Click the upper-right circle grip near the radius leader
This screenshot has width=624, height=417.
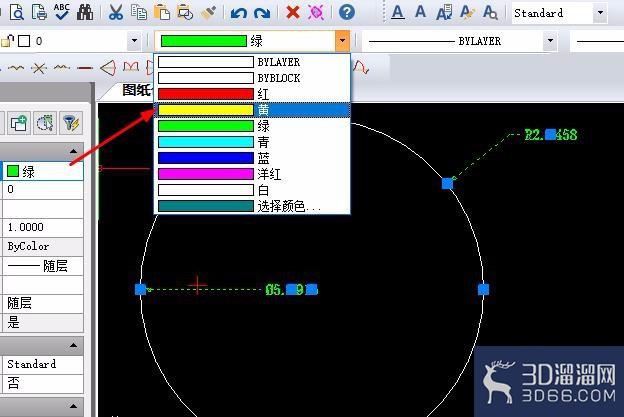tap(447, 183)
